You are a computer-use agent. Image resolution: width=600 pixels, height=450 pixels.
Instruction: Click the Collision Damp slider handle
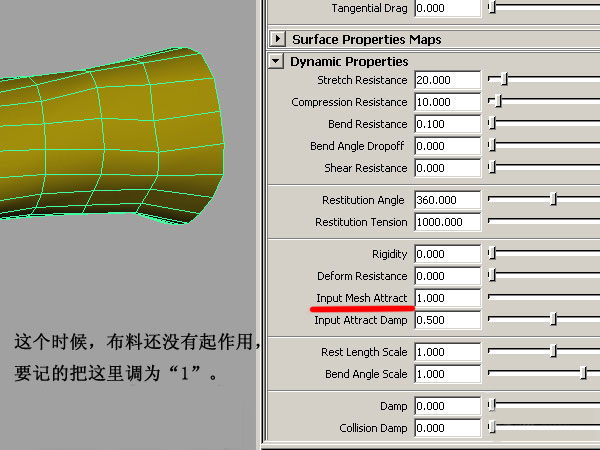[492, 427]
